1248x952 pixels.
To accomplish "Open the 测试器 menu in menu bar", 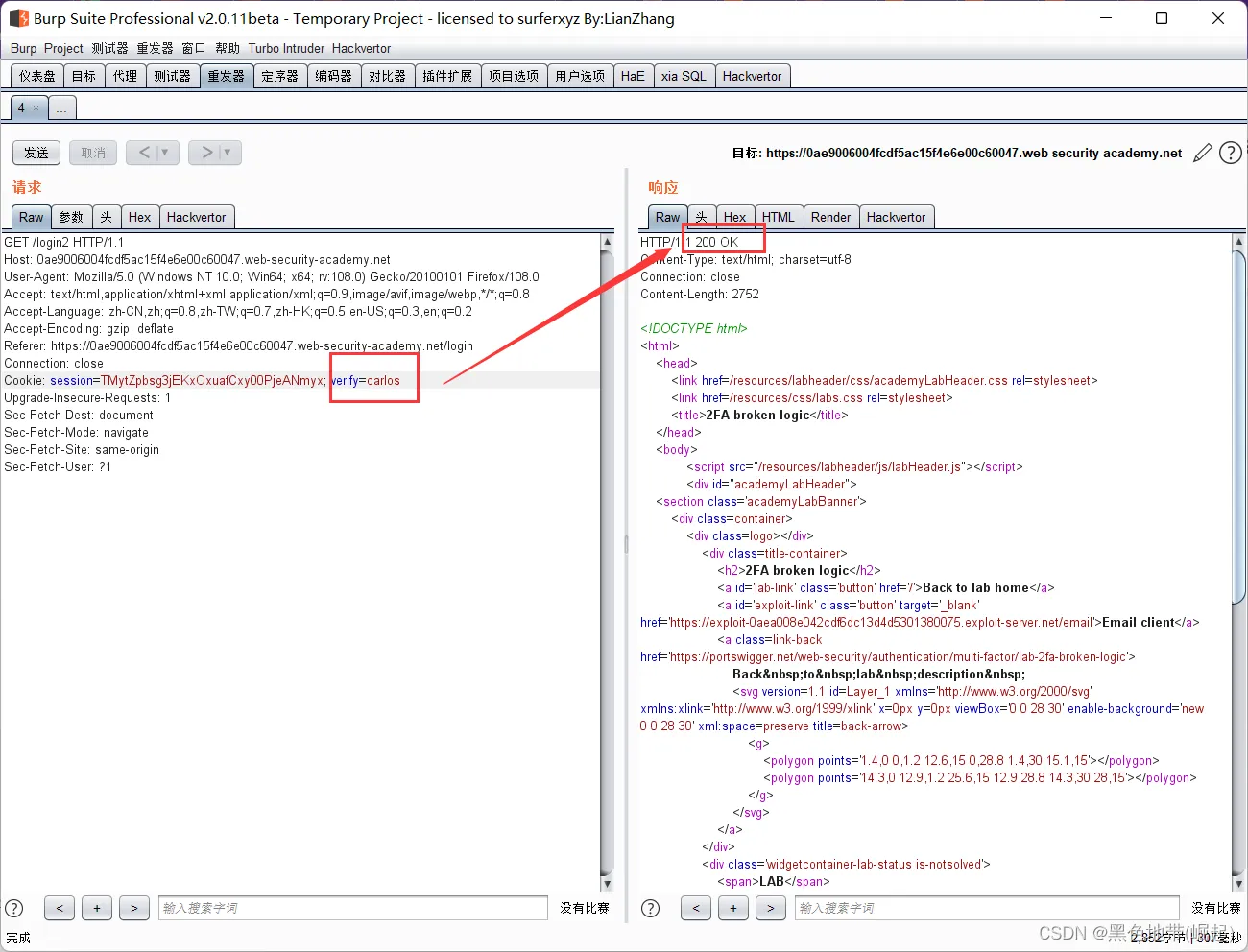I will click(109, 48).
